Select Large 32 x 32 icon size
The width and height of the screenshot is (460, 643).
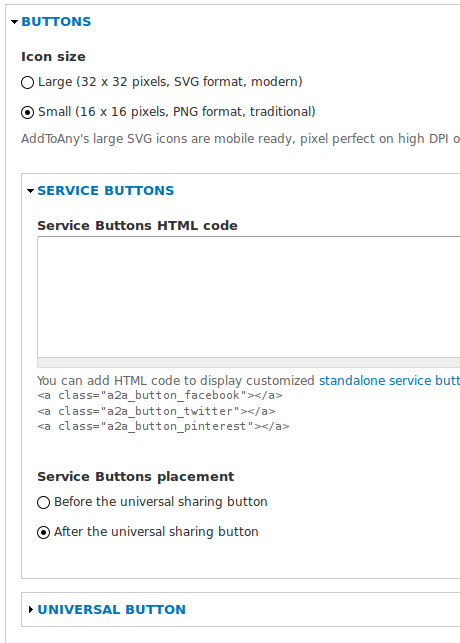tap(27, 82)
